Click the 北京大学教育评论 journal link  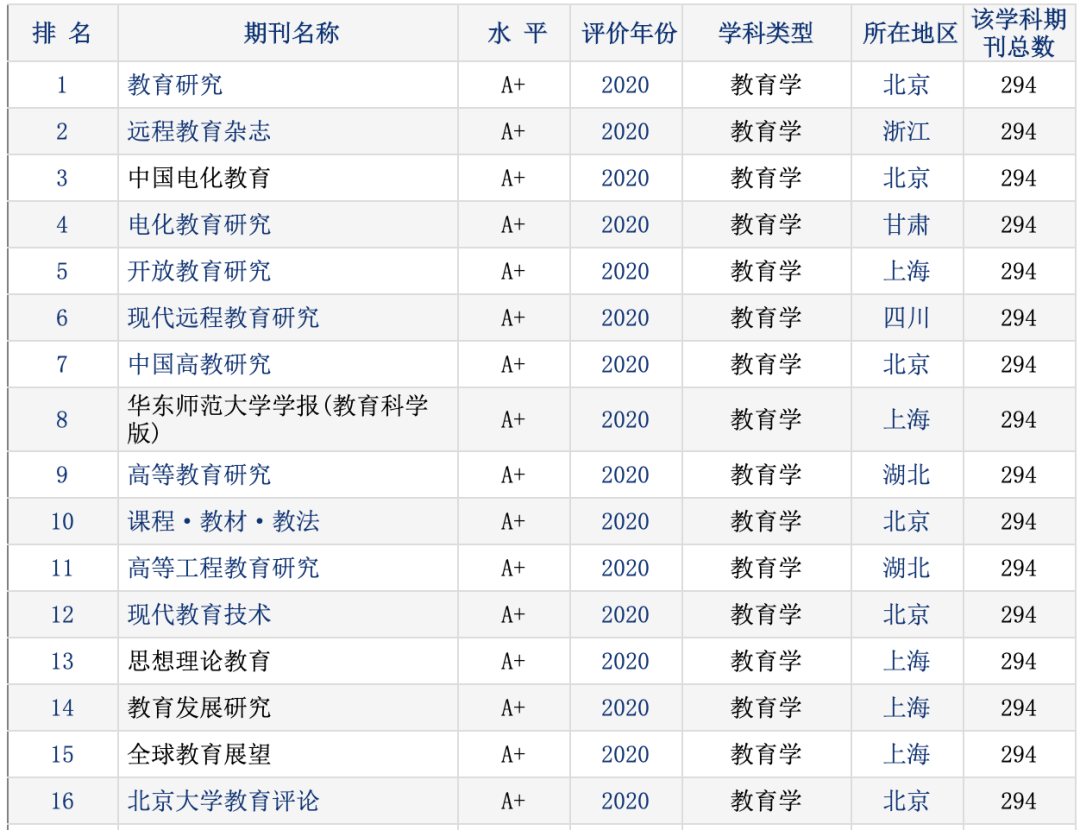(223, 801)
